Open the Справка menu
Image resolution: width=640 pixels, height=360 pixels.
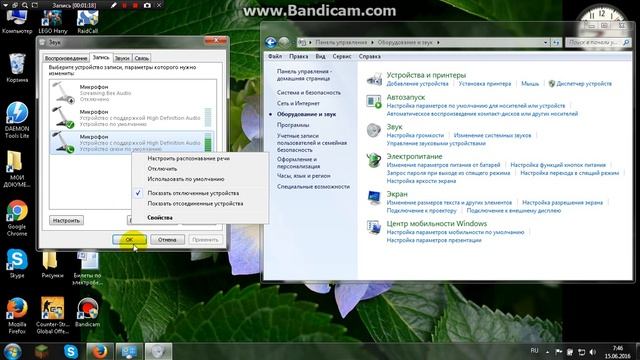370,56
